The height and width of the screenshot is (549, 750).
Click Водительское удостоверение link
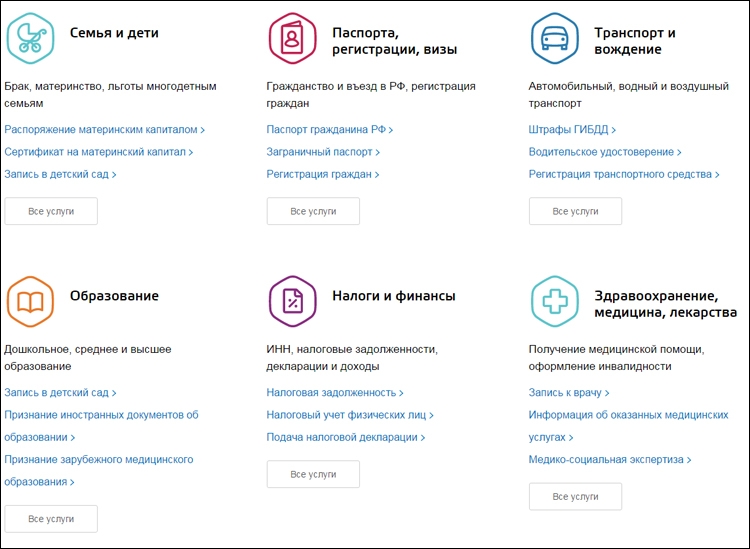pyautogui.click(x=605, y=152)
